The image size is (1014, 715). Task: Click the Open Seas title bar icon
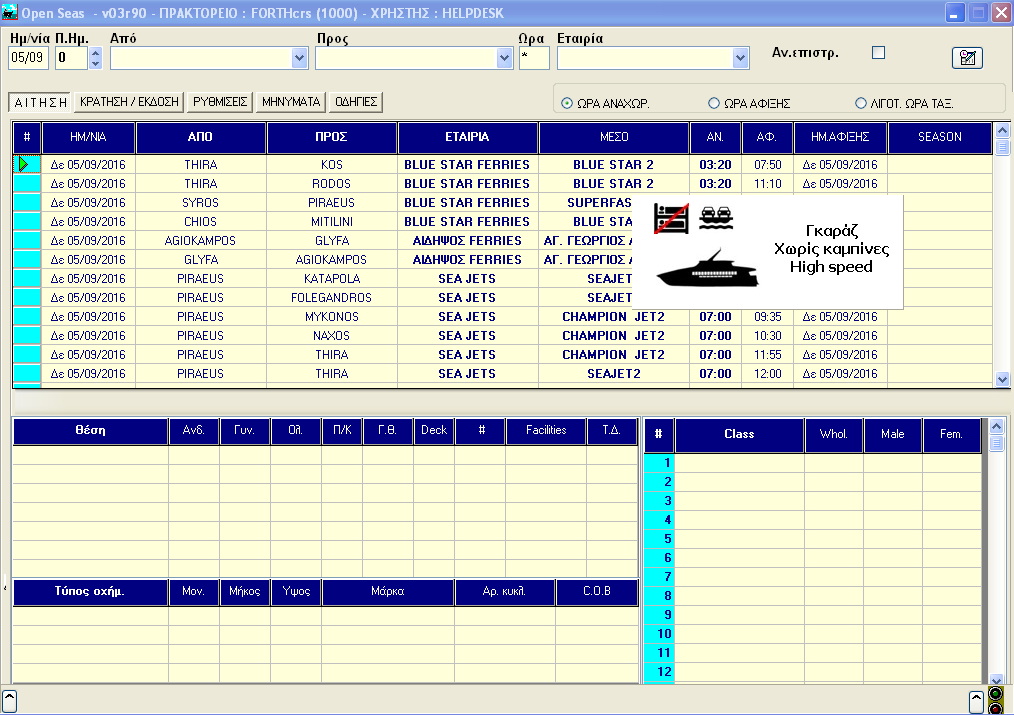[x=10, y=12]
